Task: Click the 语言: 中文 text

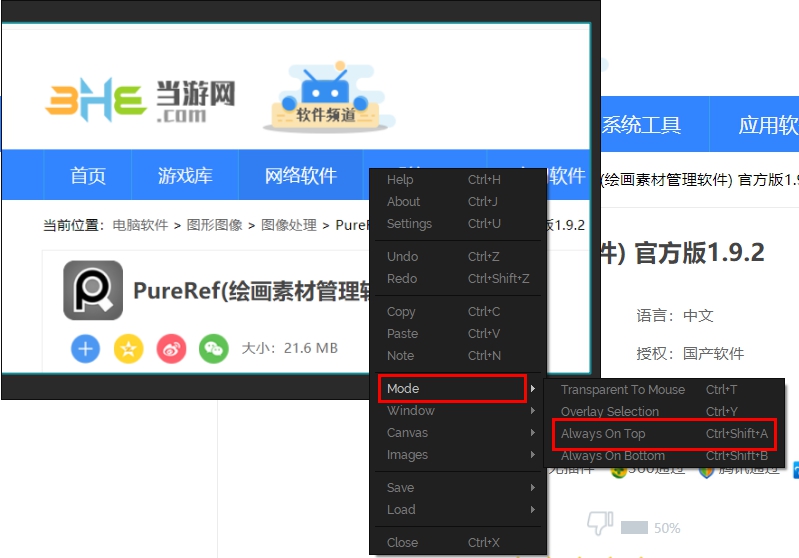Action: click(x=675, y=315)
